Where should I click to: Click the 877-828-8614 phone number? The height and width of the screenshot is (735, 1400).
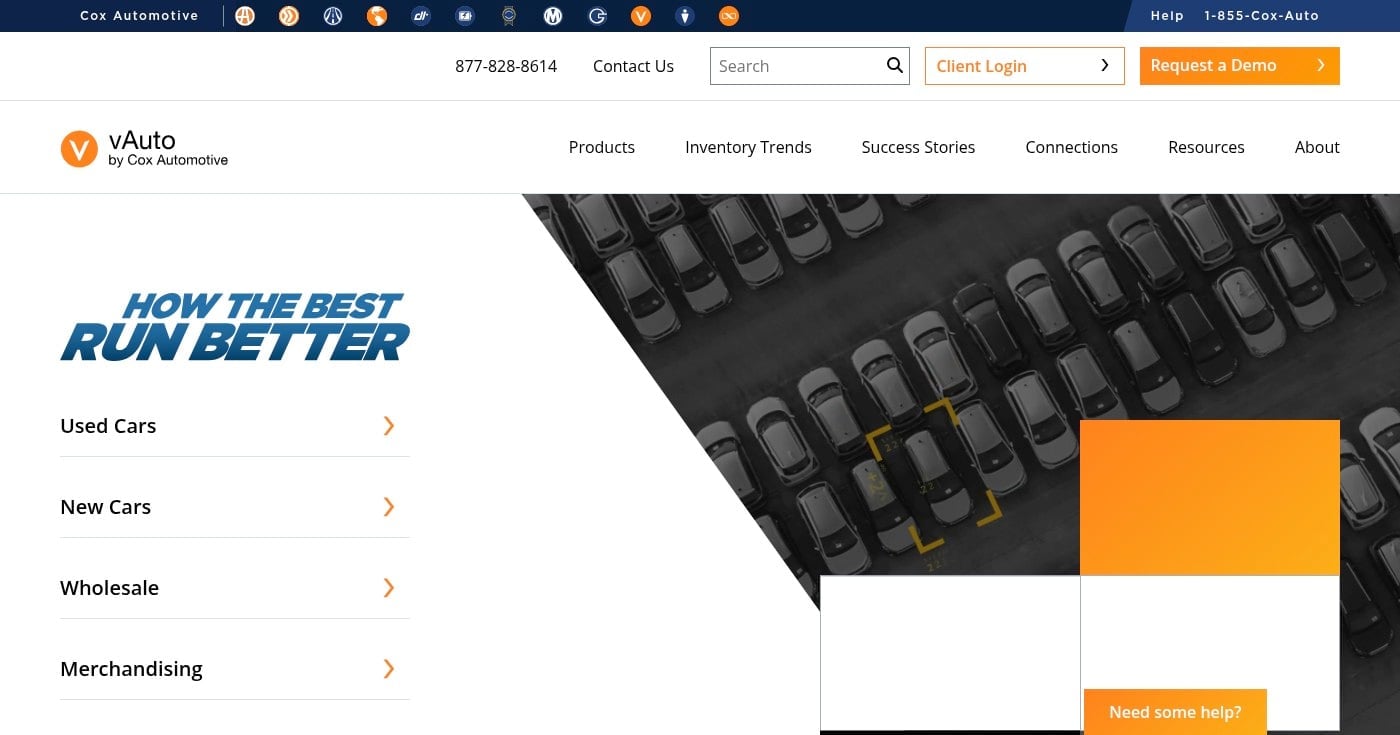506,66
